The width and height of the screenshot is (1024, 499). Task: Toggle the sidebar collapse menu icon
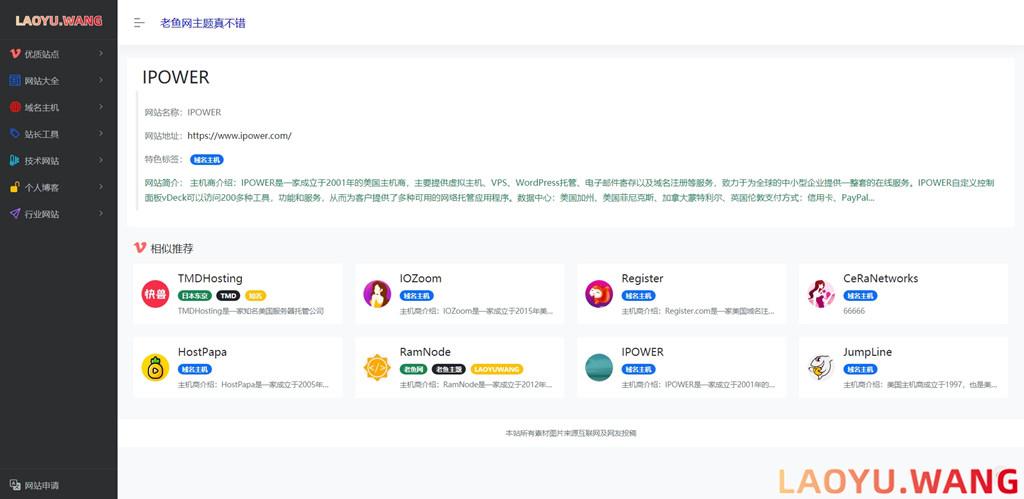[x=138, y=23]
